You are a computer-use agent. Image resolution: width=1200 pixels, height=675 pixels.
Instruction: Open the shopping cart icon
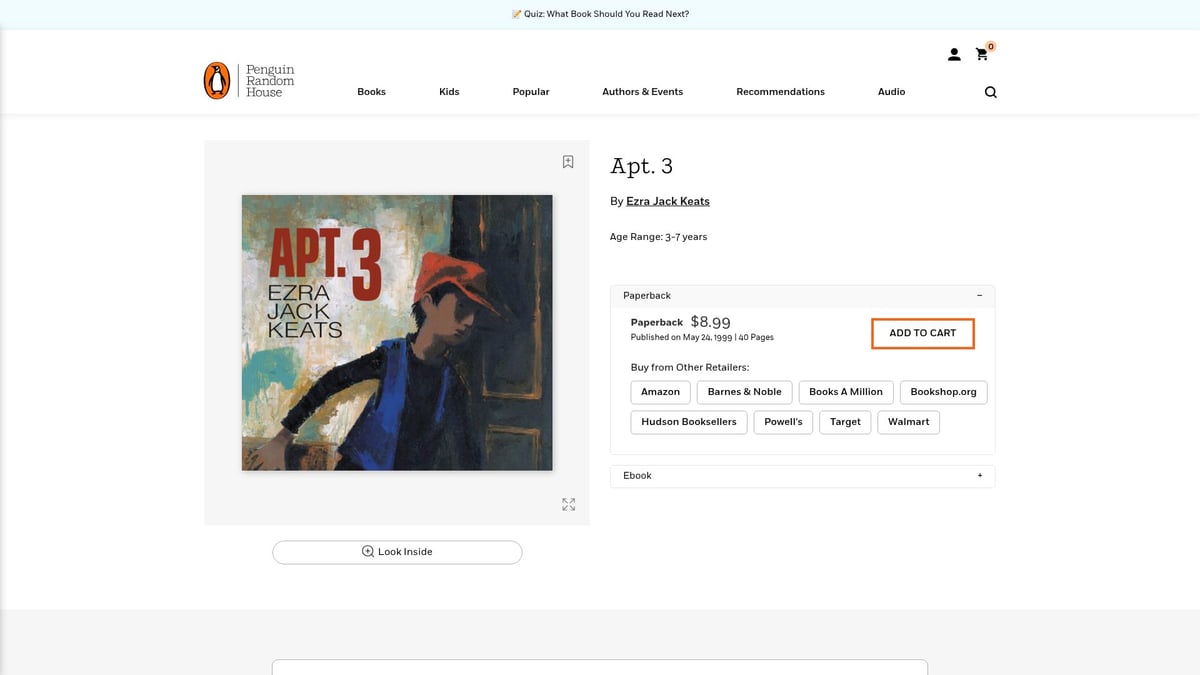982,55
